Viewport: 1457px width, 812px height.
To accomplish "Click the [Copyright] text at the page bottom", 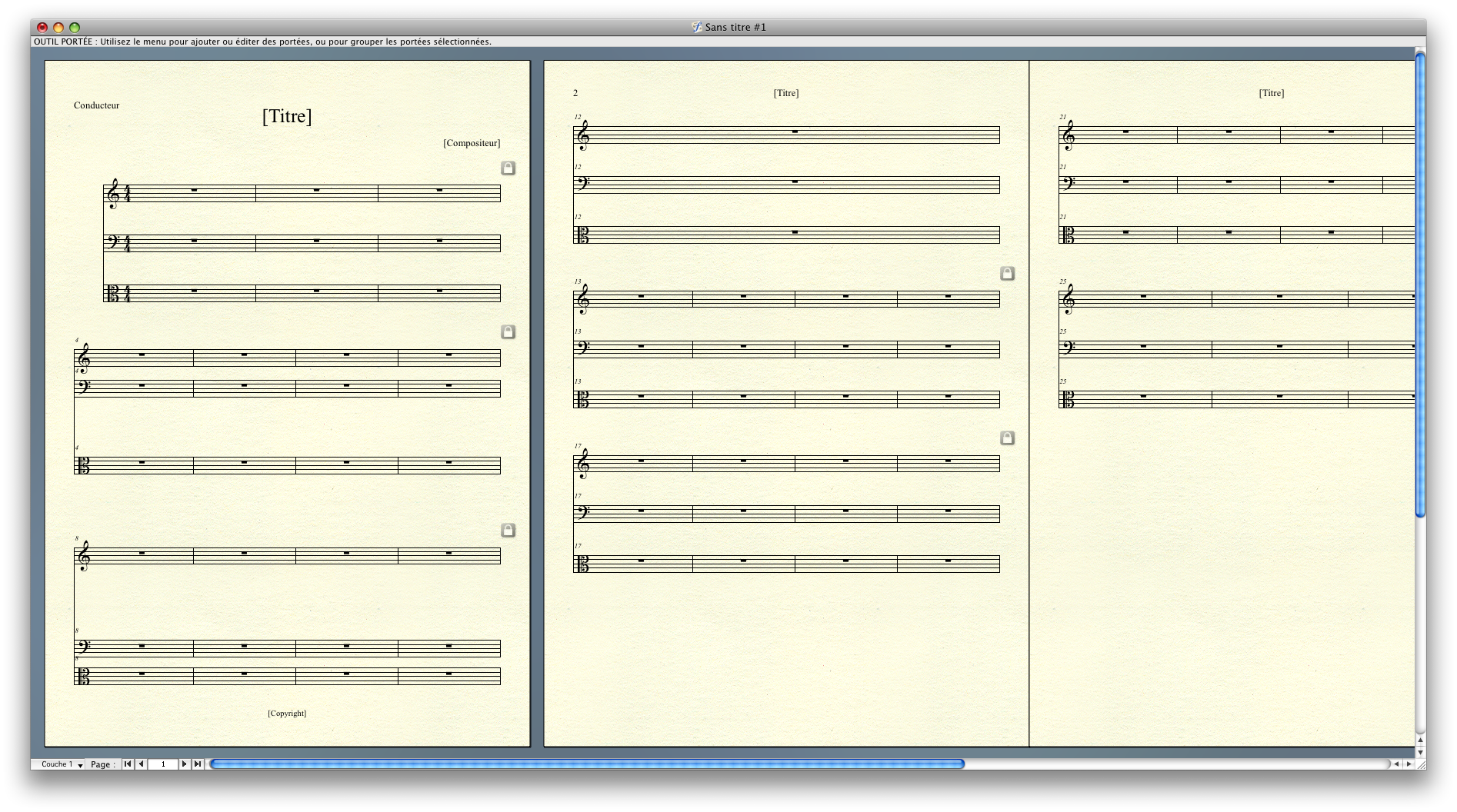I will click(x=287, y=714).
